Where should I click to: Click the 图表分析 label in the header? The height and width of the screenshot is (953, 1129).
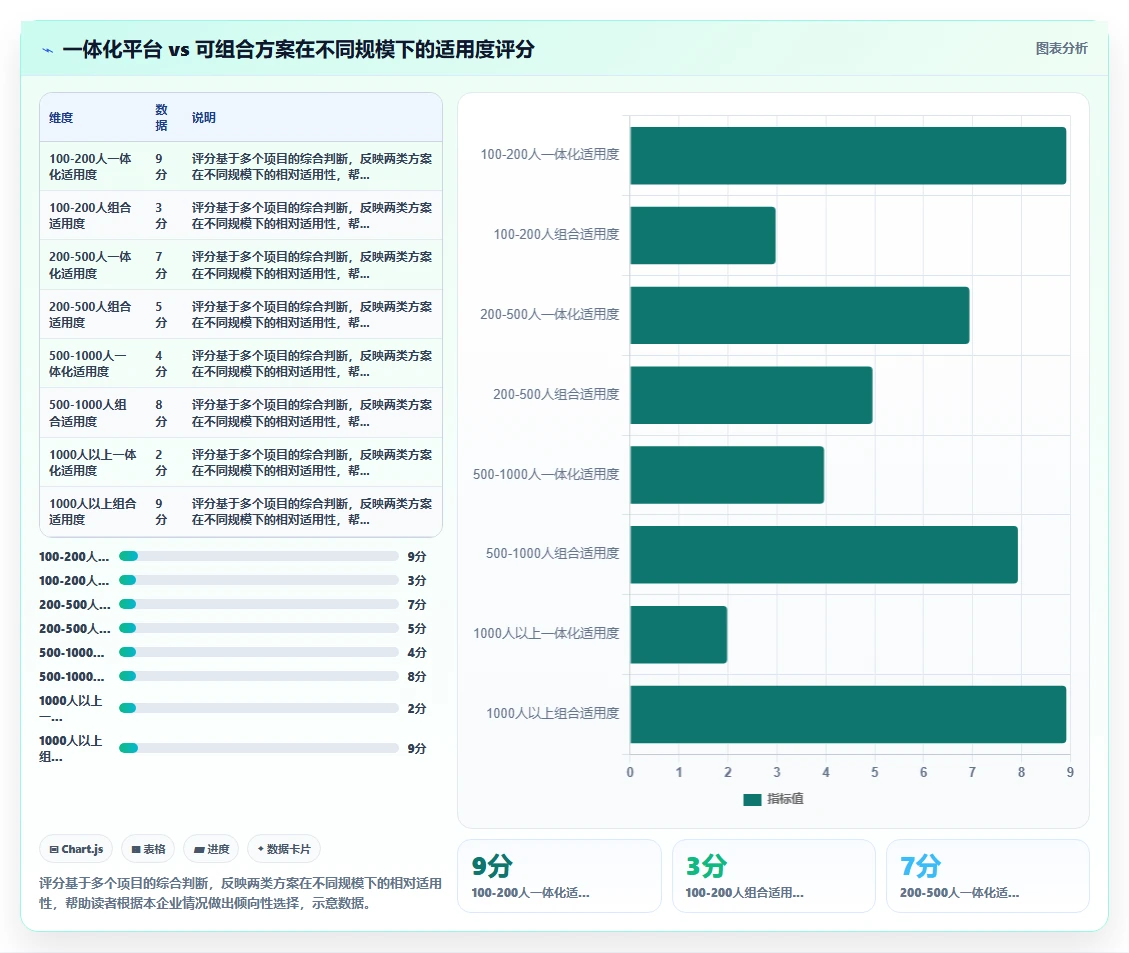(x=1061, y=48)
